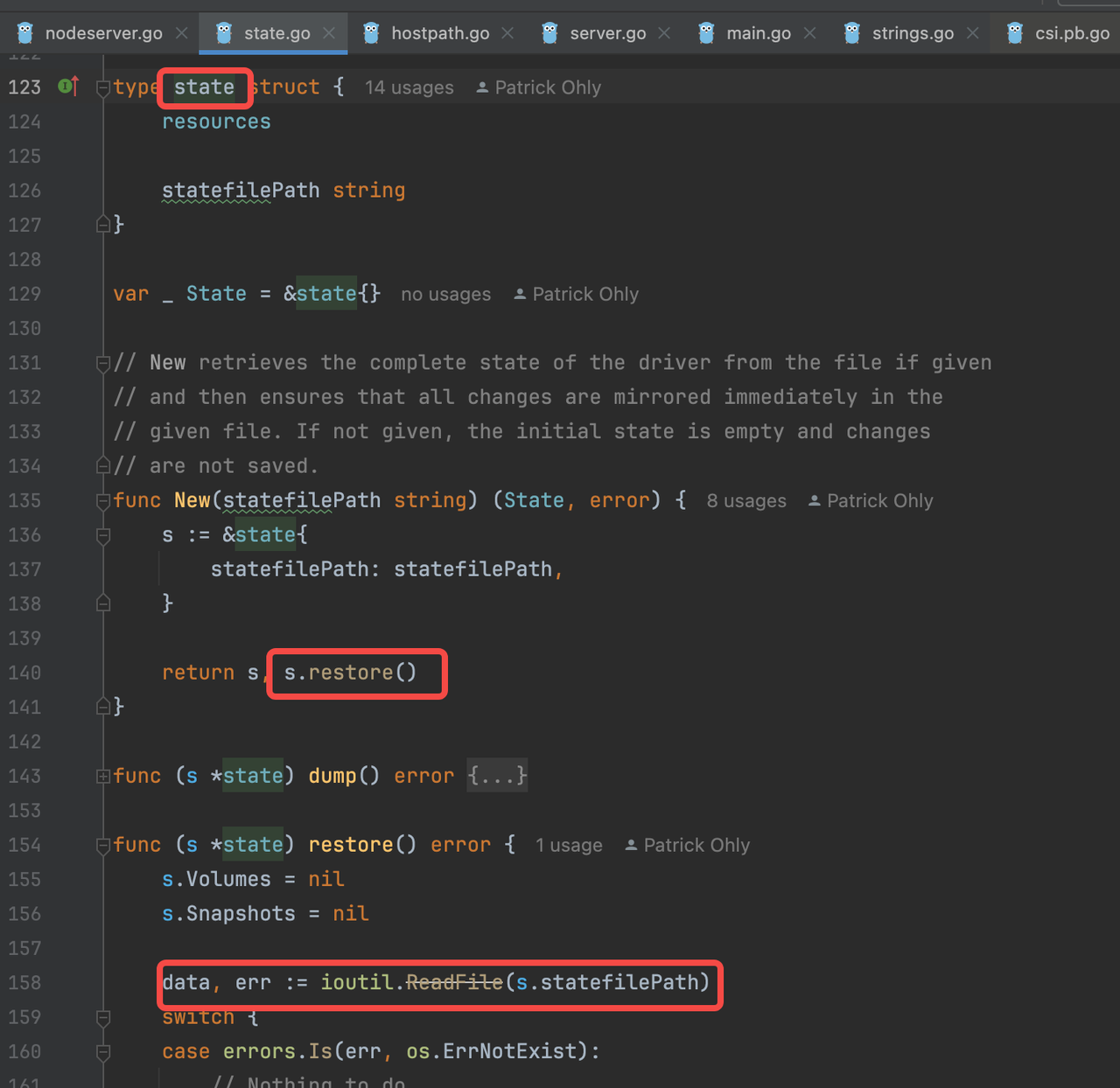Click the gopher icon on csi.pb.go tab
The width and height of the screenshot is (1120, 1088).
coord(1015,33)
